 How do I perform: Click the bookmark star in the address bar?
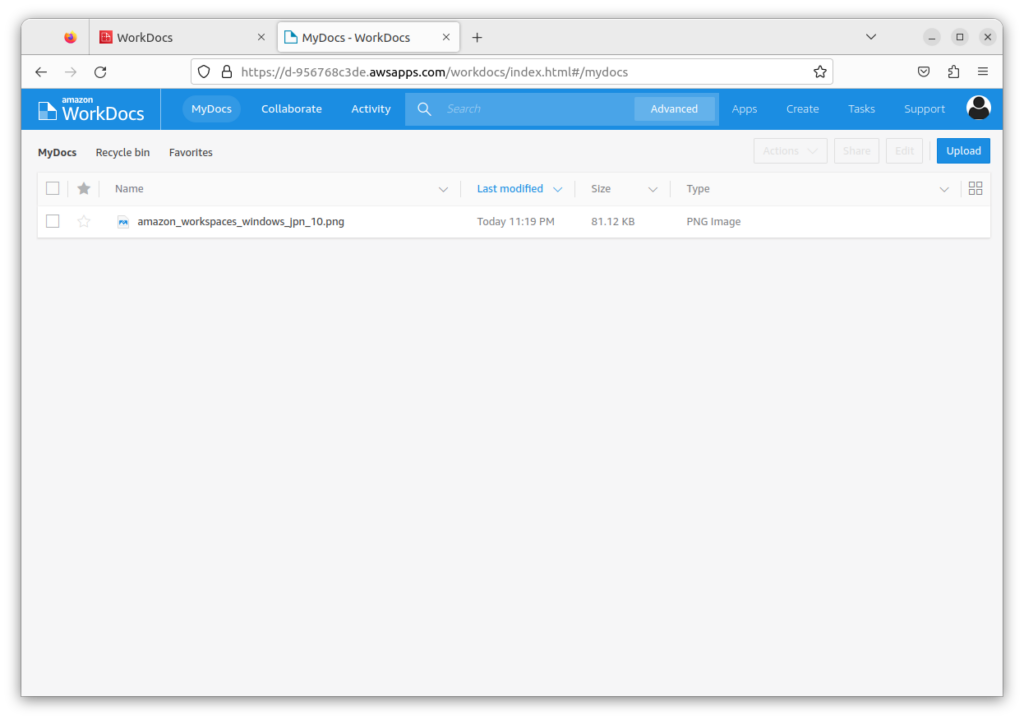click(819, 71)
